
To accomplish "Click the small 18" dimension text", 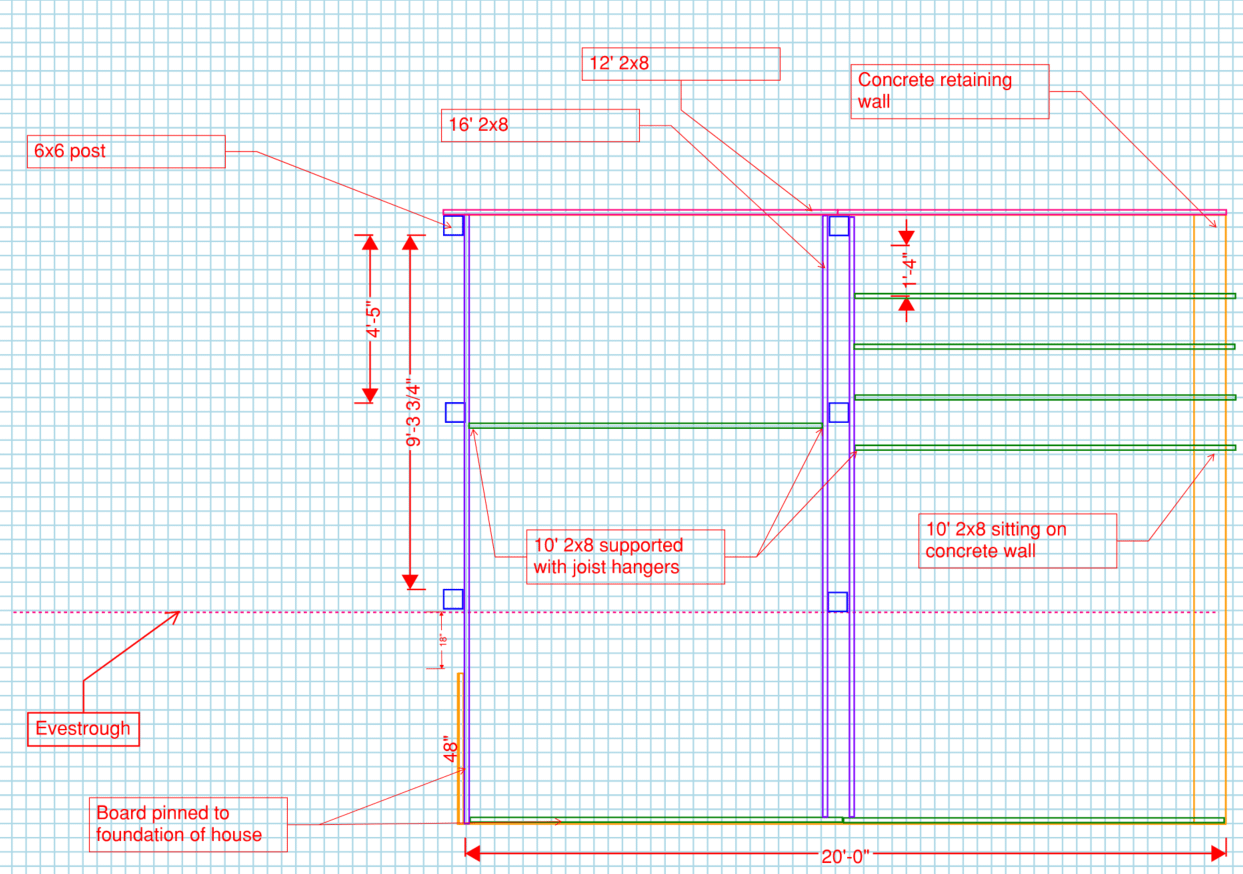I will (442, 641).
